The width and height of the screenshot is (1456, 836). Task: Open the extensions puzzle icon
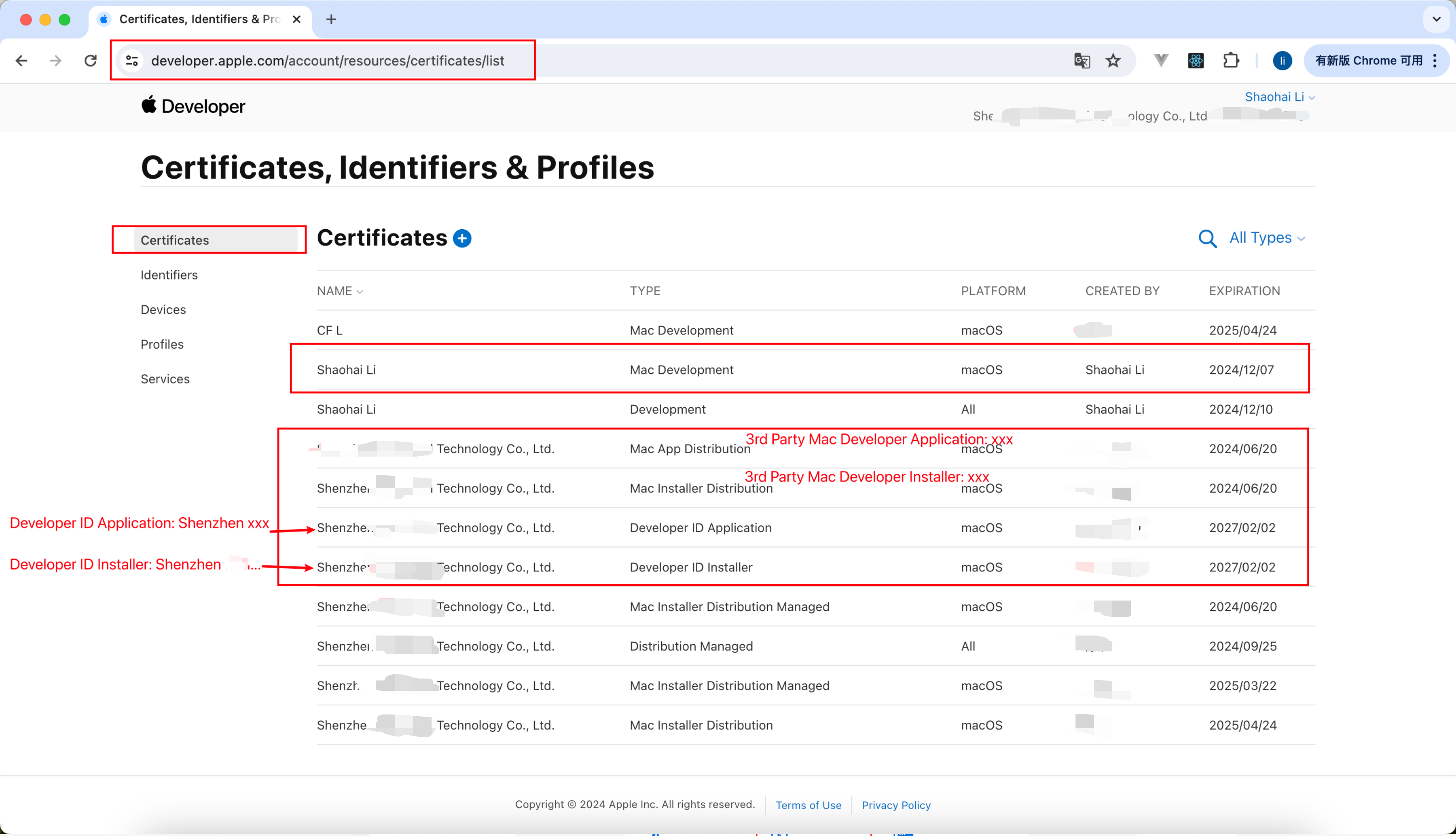(x=1231, y=61)
